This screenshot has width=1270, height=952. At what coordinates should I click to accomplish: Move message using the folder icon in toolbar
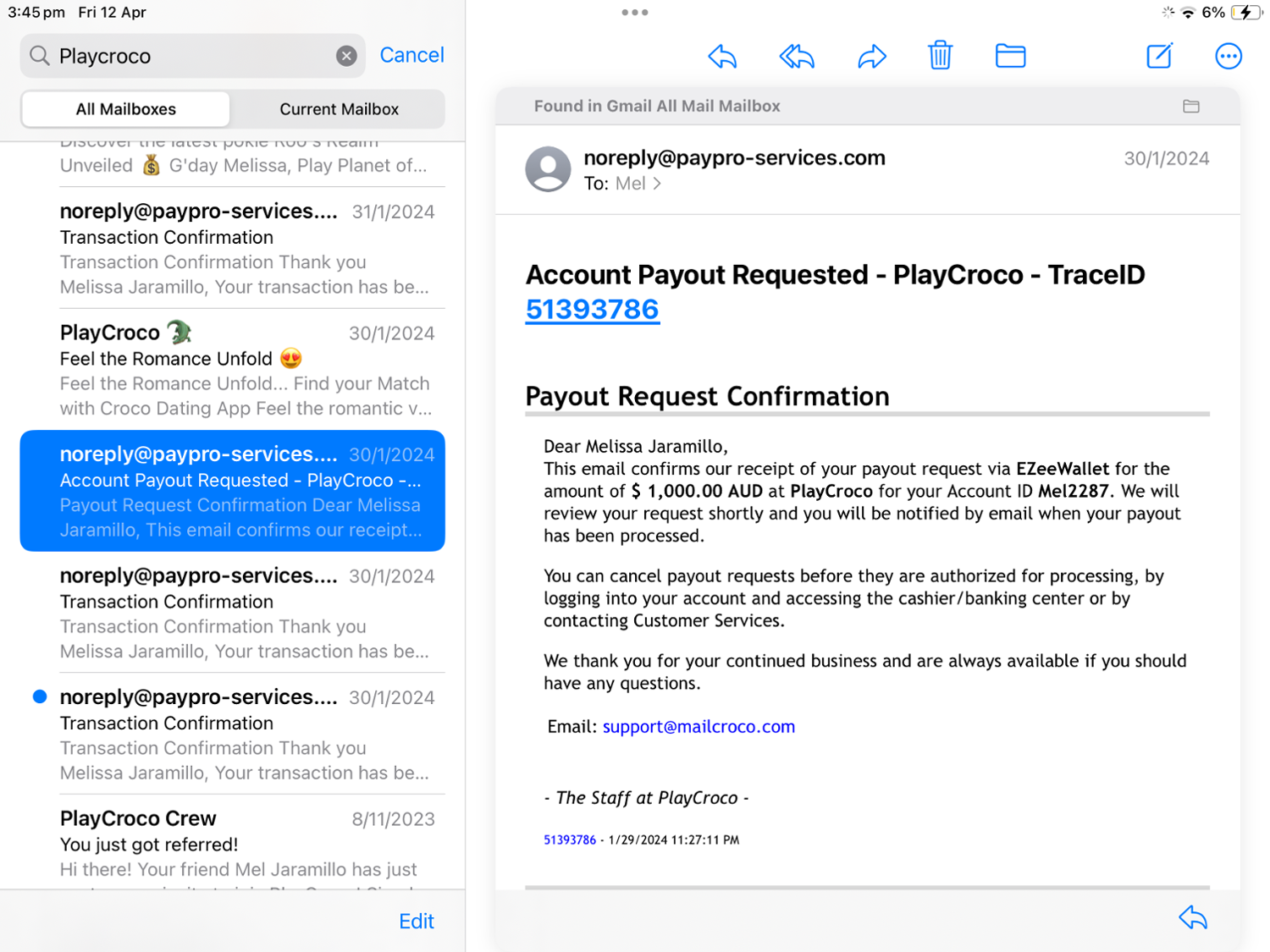click(x=1010, y=56)
